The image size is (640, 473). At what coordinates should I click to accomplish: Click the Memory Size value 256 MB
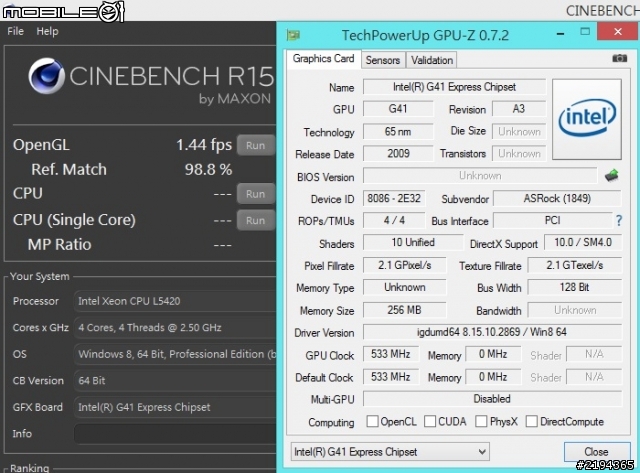click(404, 310)
